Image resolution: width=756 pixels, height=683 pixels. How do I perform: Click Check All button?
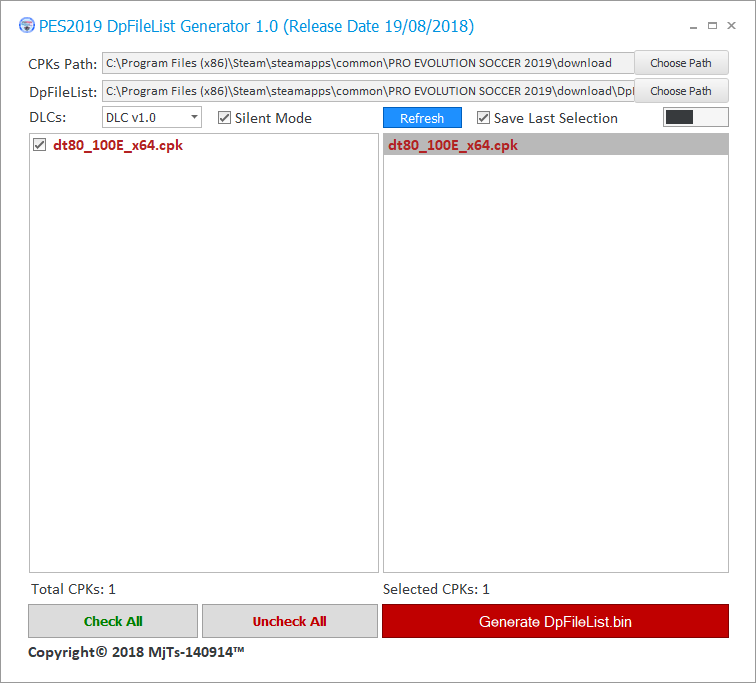coord(113,621)
